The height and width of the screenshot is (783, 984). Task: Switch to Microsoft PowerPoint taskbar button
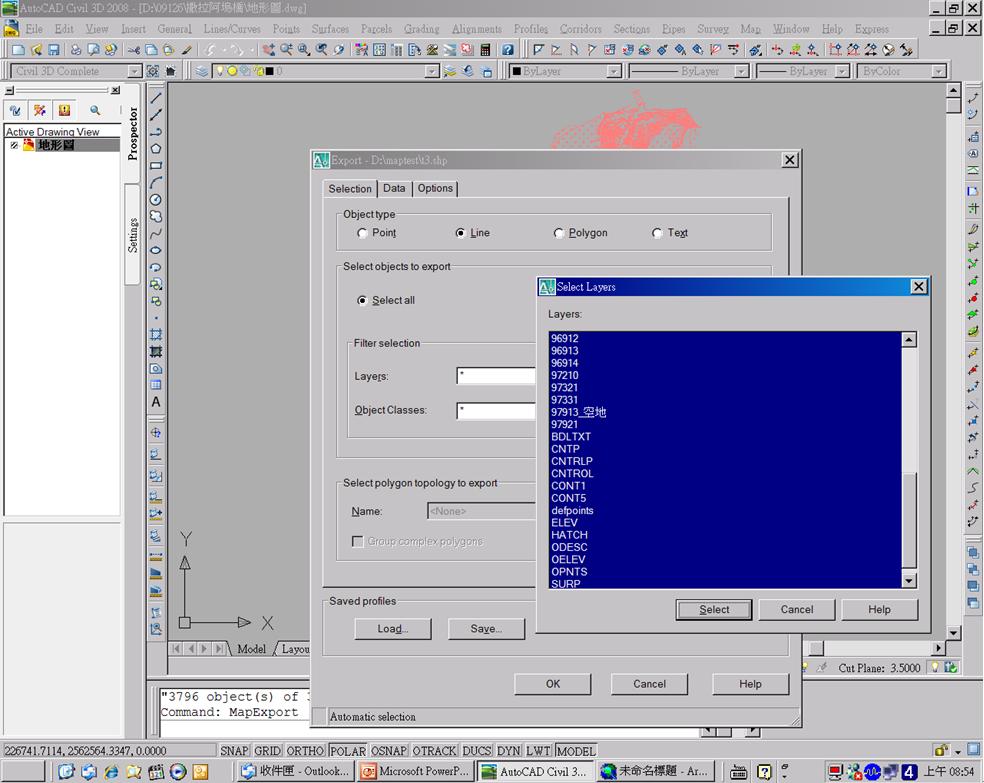click(416, 771)
